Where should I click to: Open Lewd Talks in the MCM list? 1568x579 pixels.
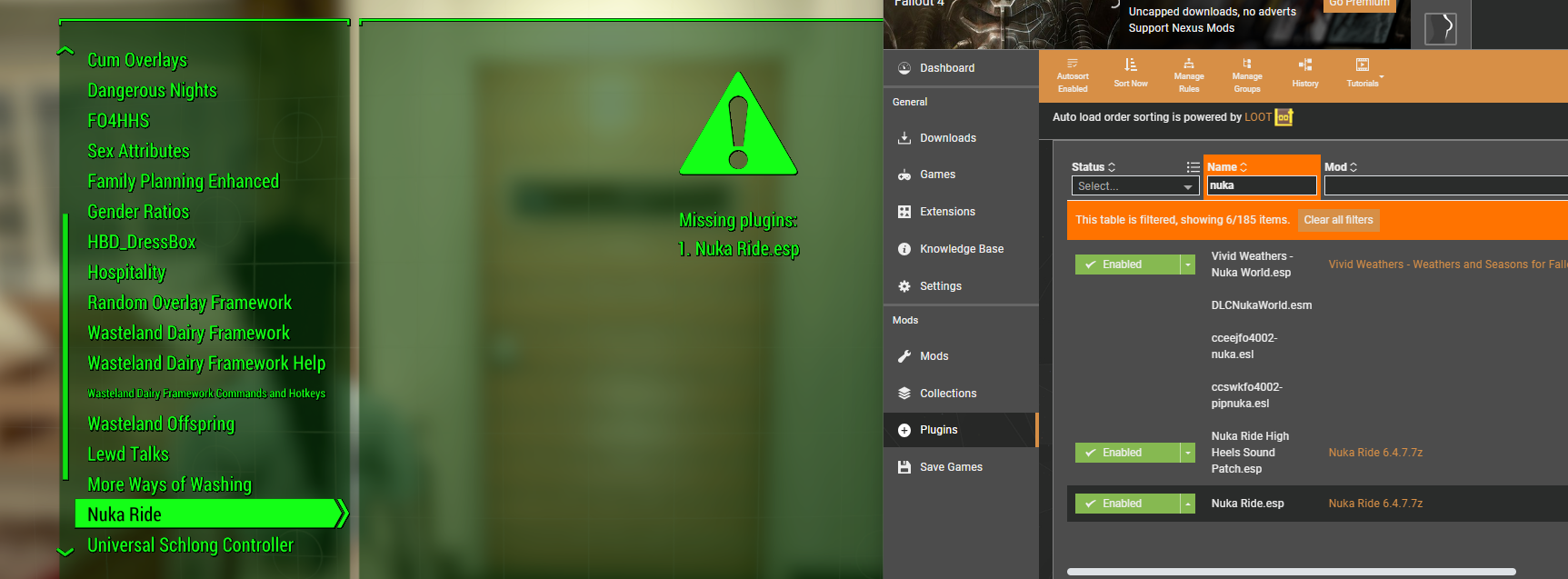[128, 454]
